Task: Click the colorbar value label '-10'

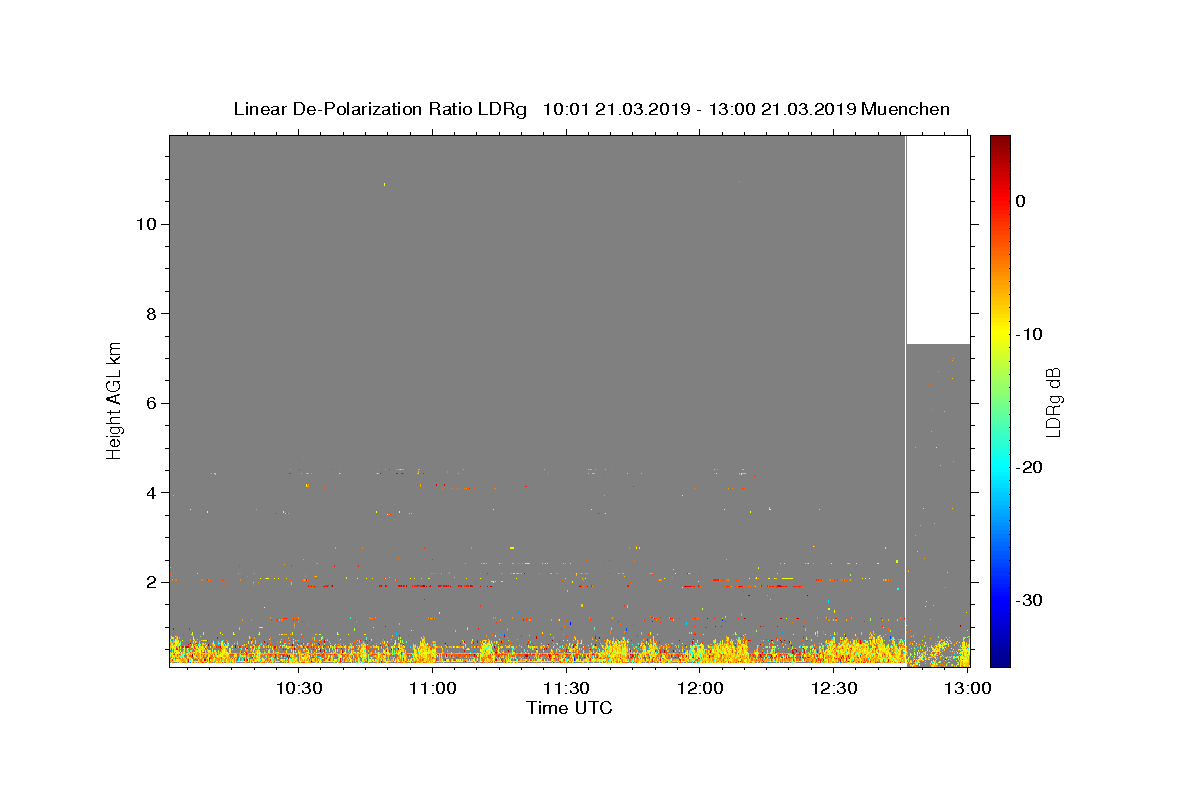Action: coord(1029,334)
